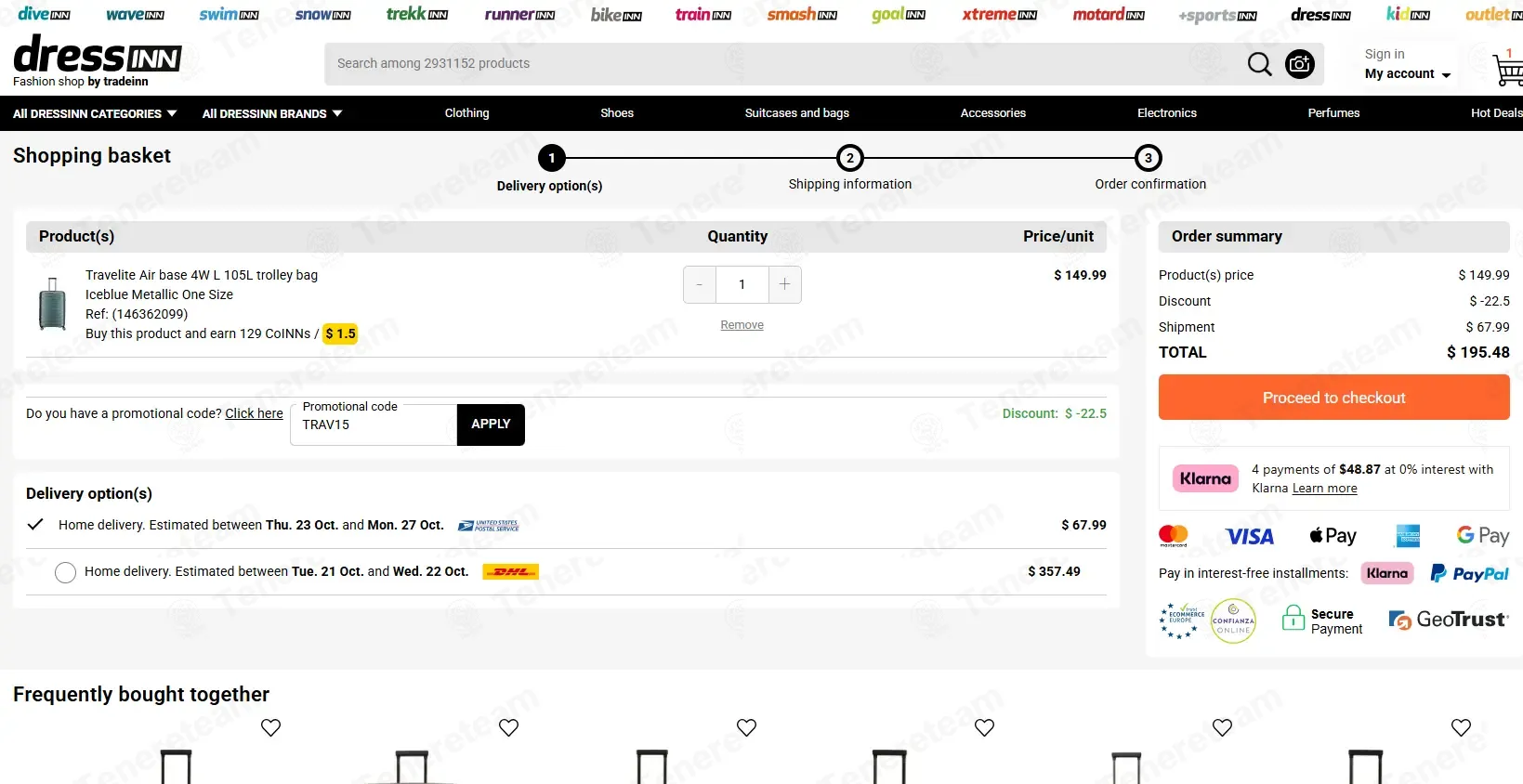The height and width of the screenshot is (784, 1523).
Task: Favorite the first frequently bought item heart
Action: [x=270, y=727]
